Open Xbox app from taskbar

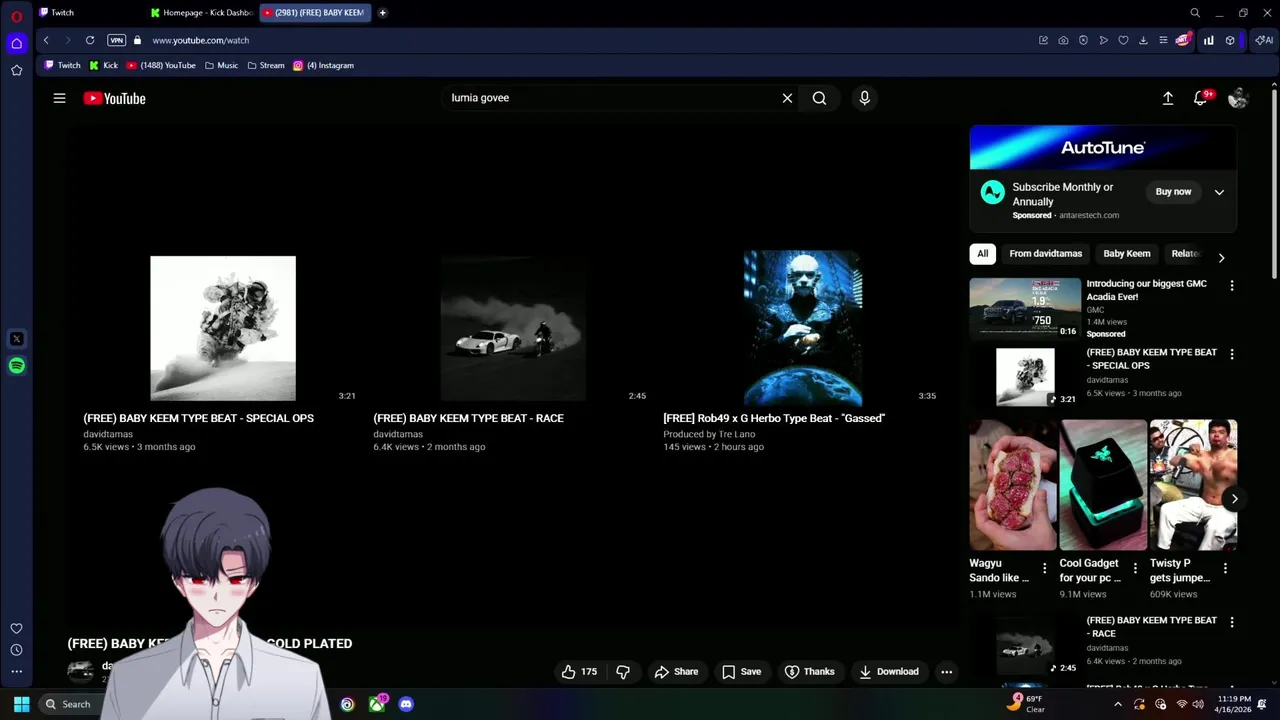click(377, 704)
